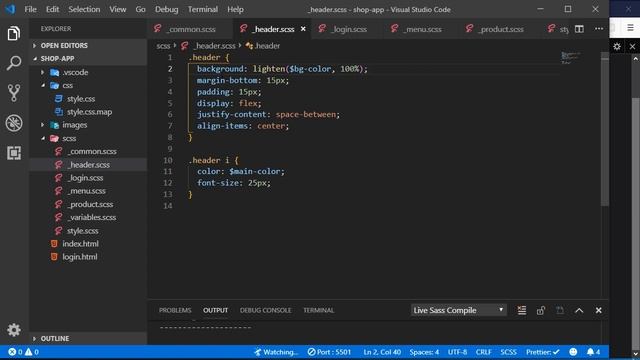
Task: Open the View menu
Action: (118, 9)
